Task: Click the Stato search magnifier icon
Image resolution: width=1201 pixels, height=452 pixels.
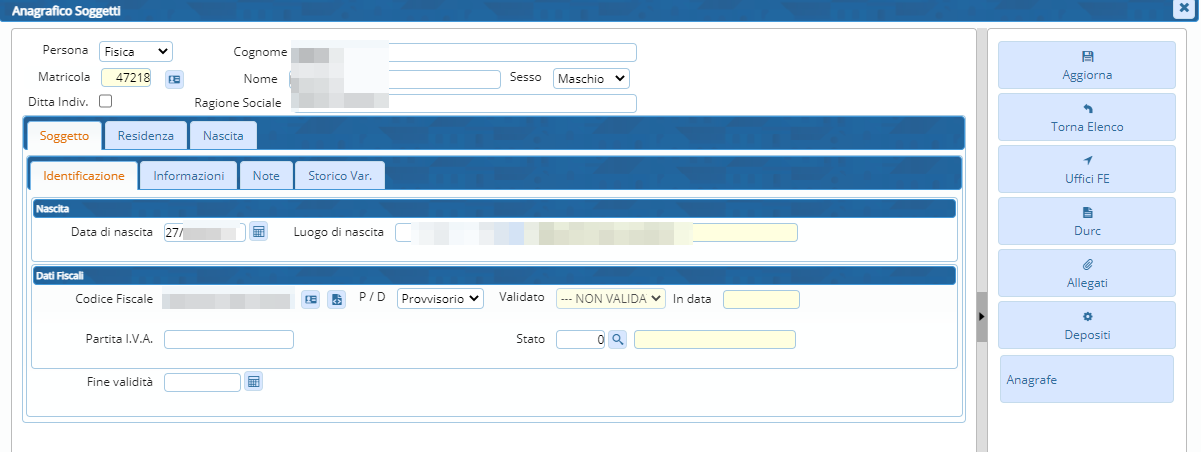Action: (x=618, y=340)
